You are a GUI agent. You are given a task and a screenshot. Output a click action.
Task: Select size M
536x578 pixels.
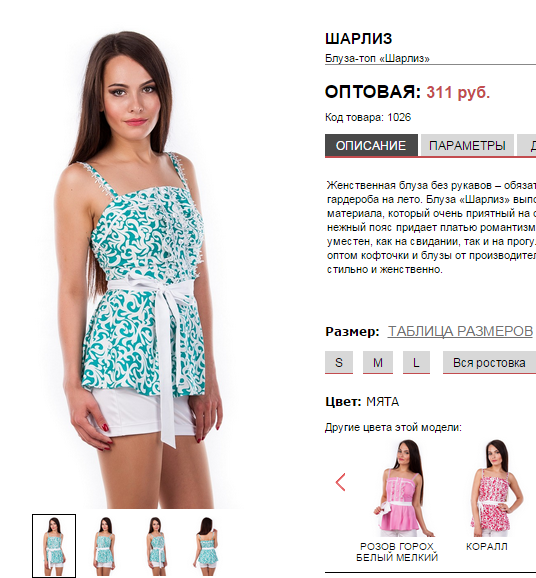(x=378, y=362)
